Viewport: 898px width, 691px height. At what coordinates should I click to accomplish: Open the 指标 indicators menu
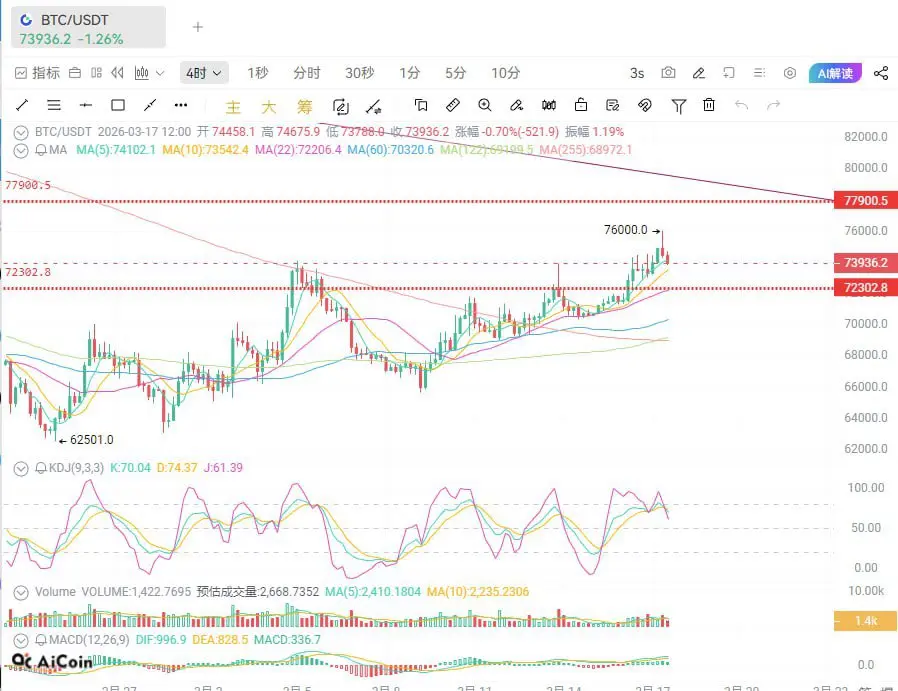click(37, 73)
